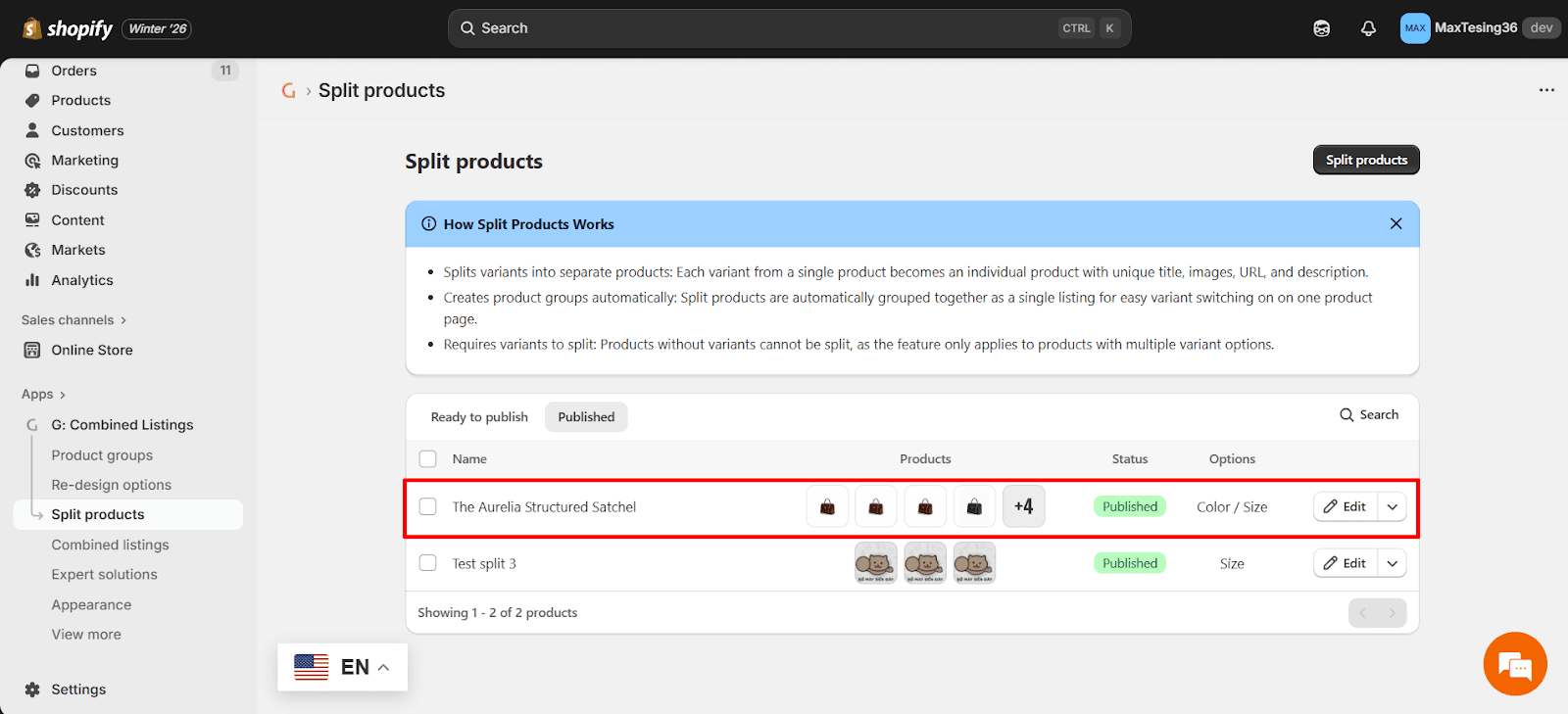Click the info icon in the banner
The height and width of the screenshot is (714, 1568).
click(428, 224)
